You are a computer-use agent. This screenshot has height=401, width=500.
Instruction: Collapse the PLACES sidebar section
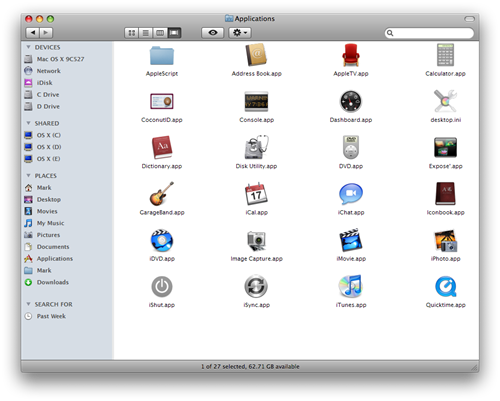coord(28,175)
